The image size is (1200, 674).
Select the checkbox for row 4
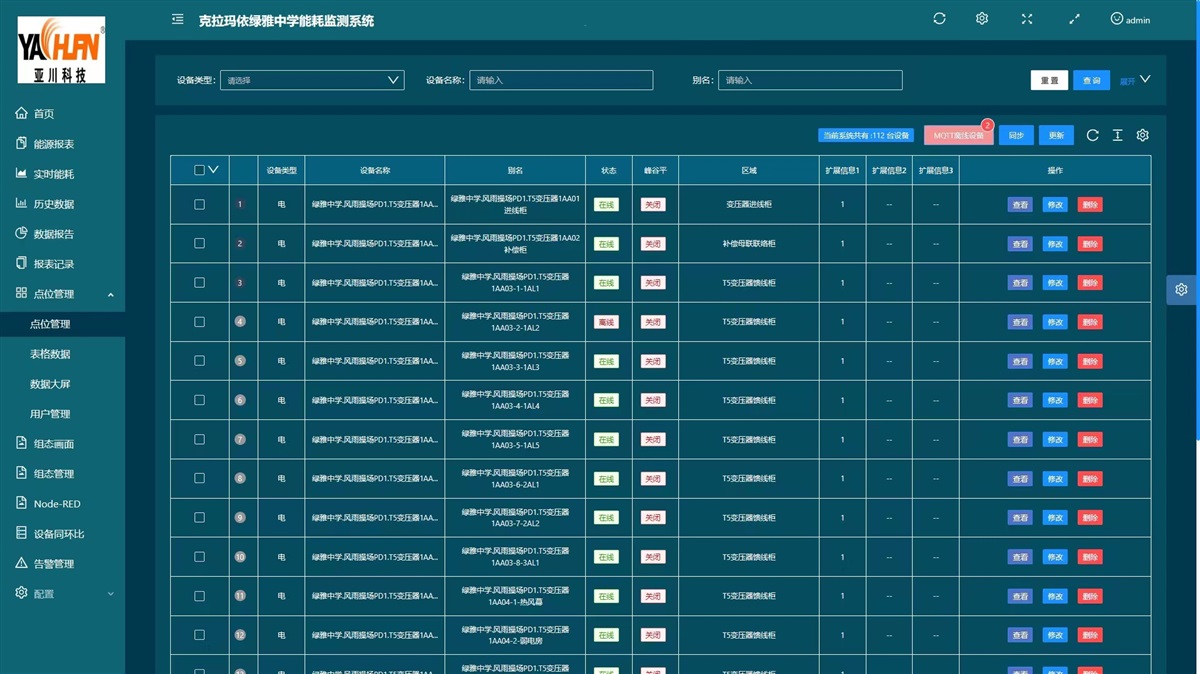point(199,322)
